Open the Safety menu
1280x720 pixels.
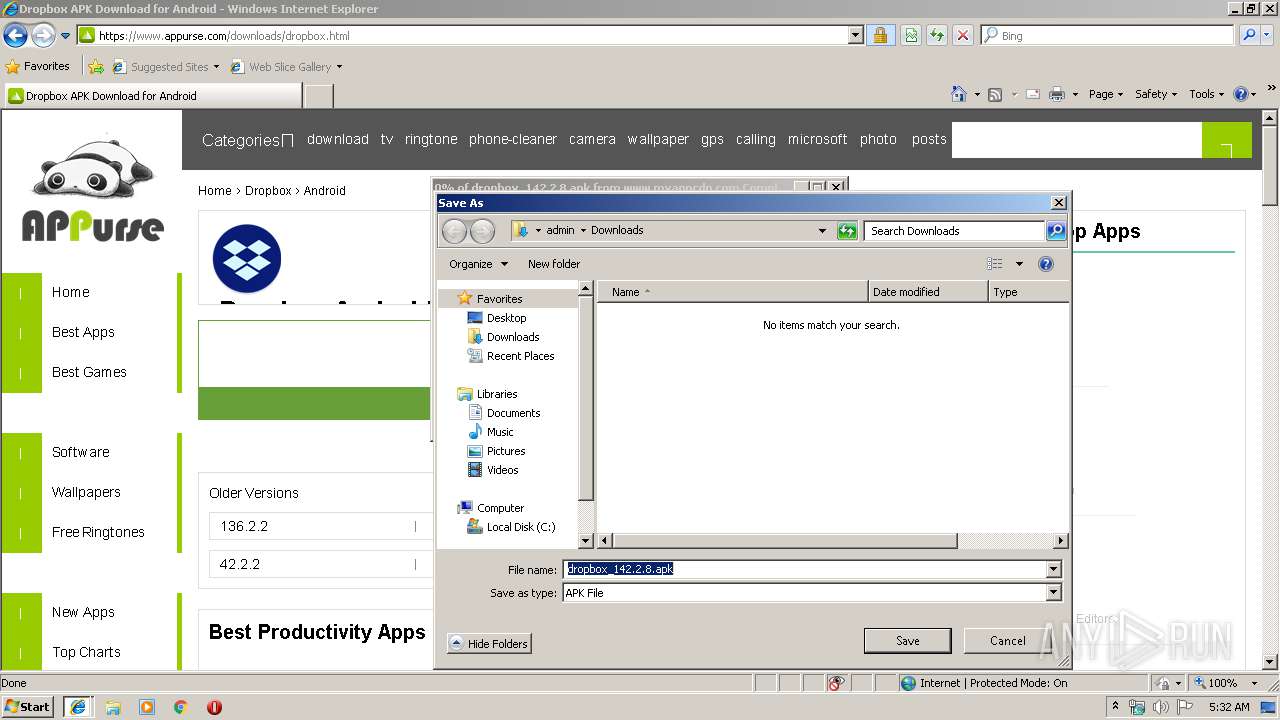tap(1157, 94)
